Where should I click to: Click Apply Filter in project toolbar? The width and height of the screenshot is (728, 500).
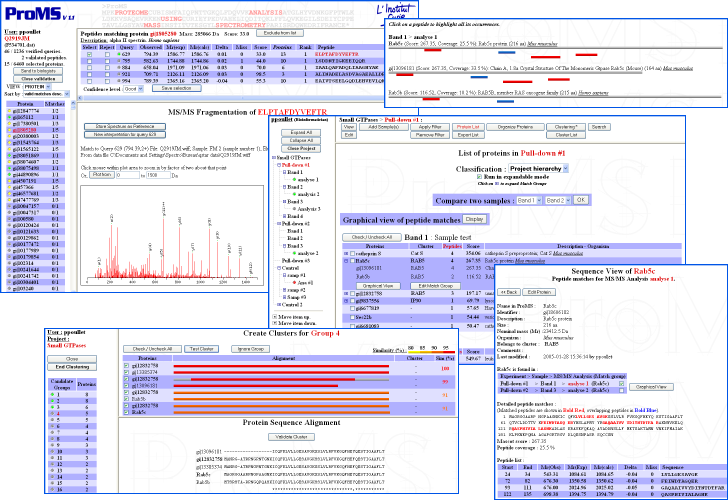tap(430, 127)
